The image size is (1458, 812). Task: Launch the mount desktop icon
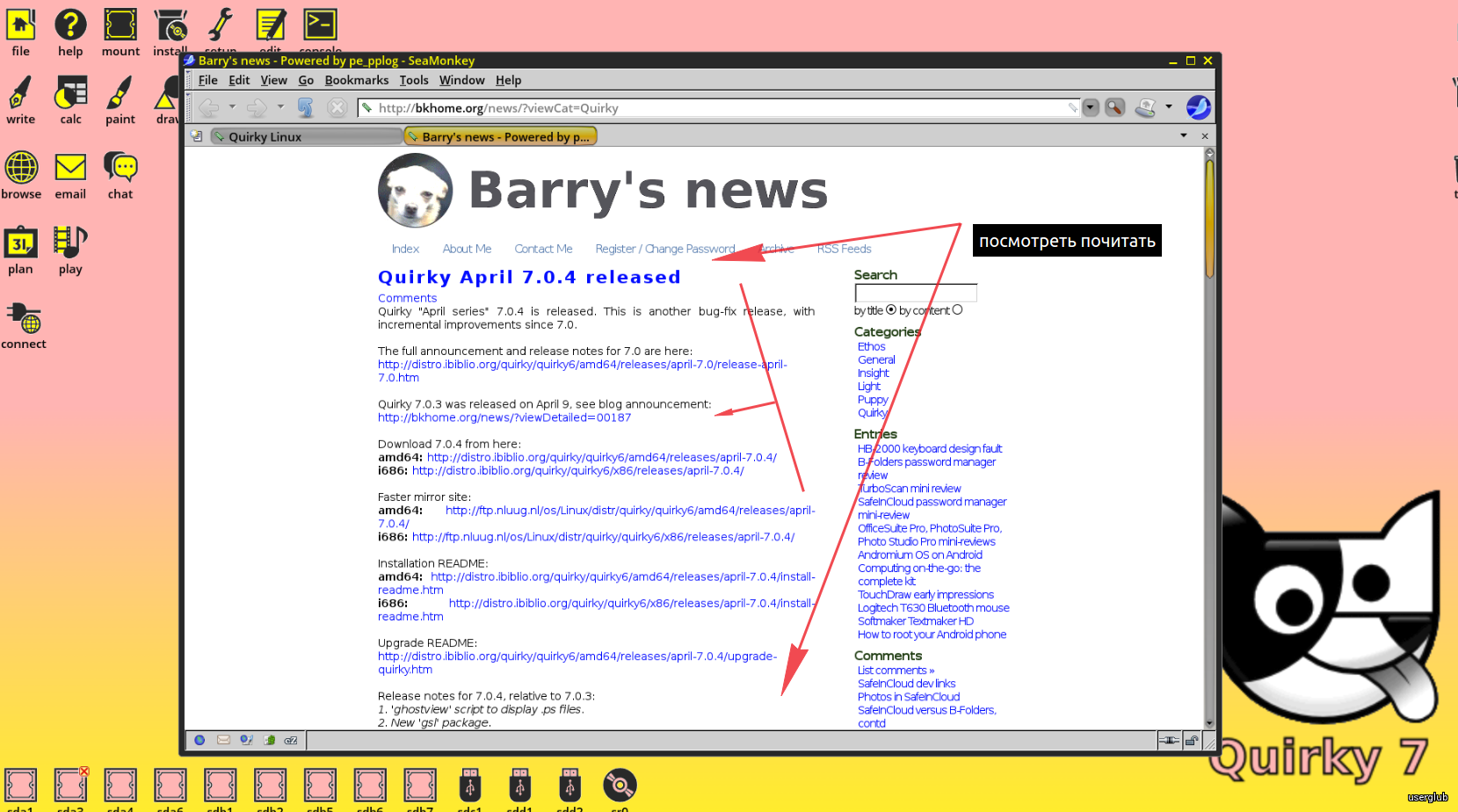click(120, 33)
